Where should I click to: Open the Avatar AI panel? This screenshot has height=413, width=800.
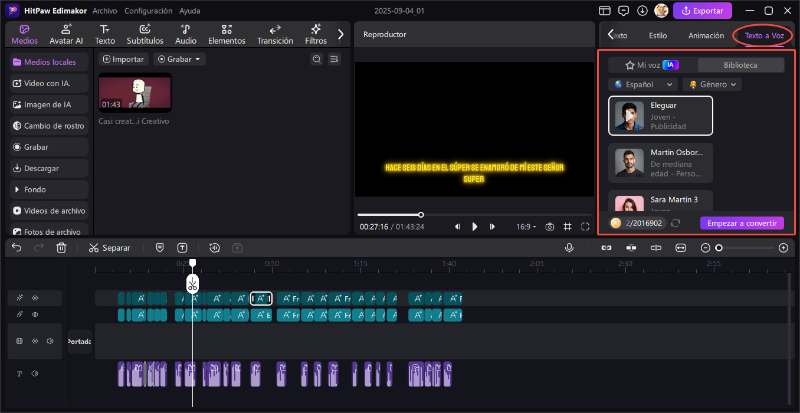(x=66, y=35)
